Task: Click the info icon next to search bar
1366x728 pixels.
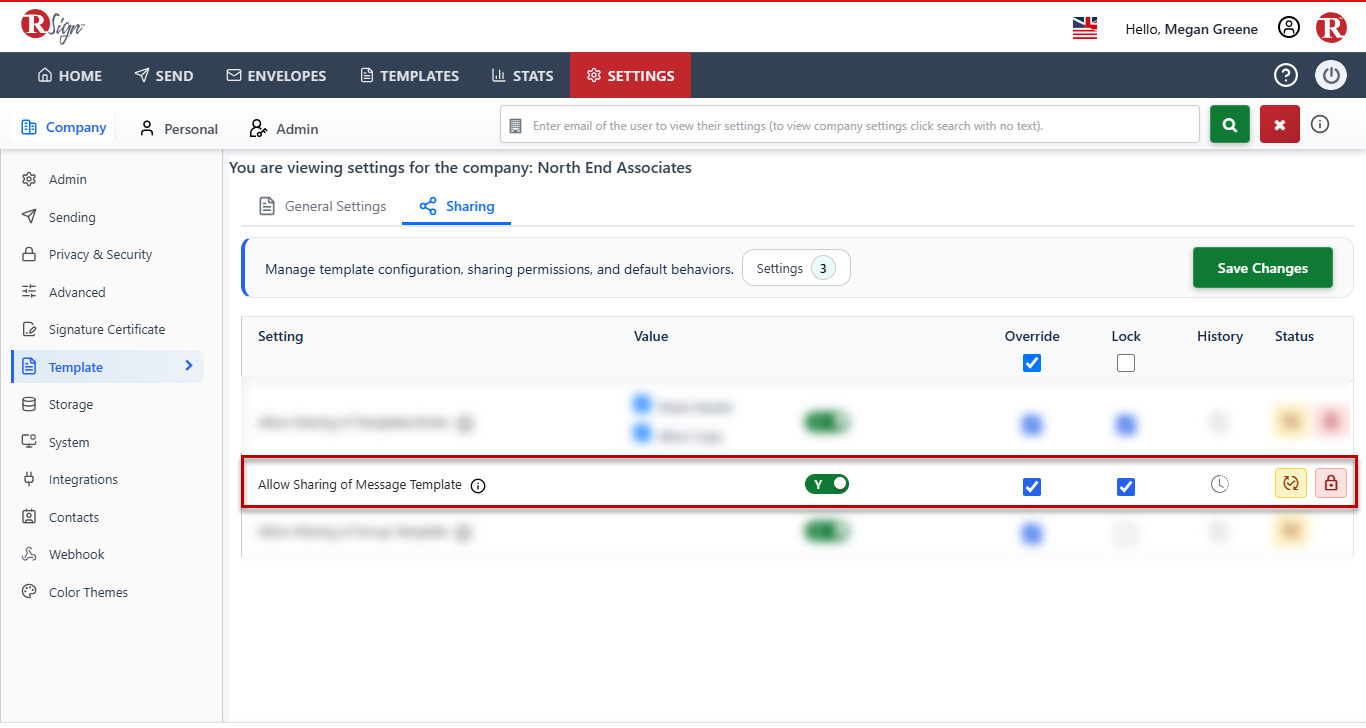Action: [1320, 125]
